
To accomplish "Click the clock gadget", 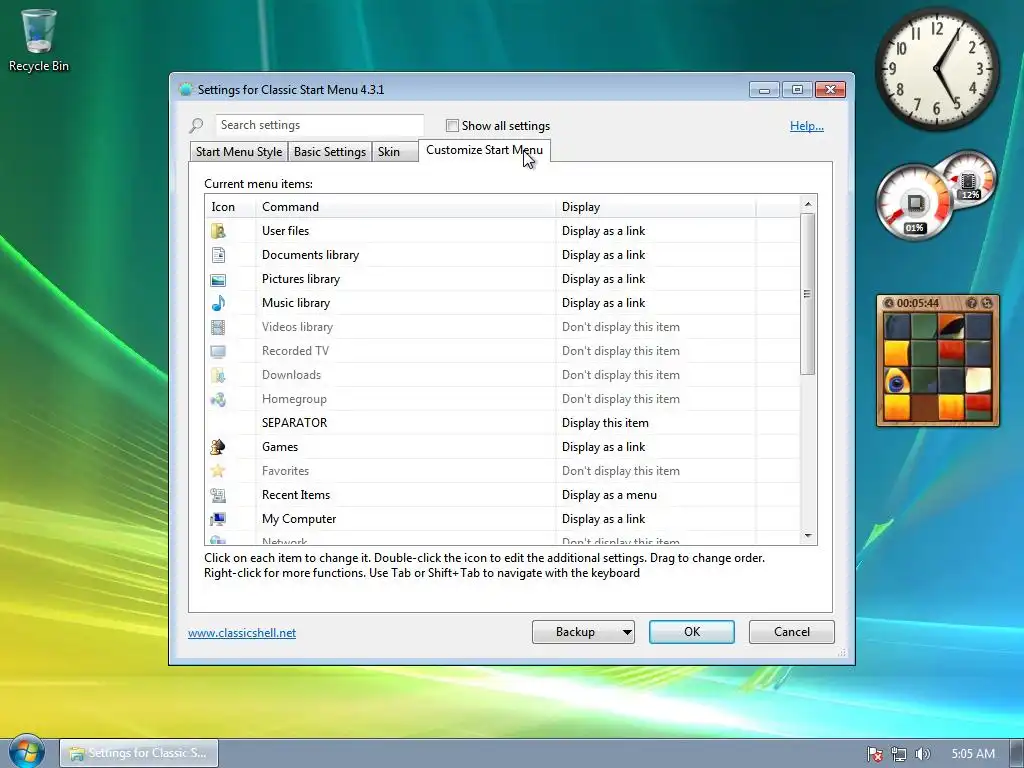I will 937,68.
